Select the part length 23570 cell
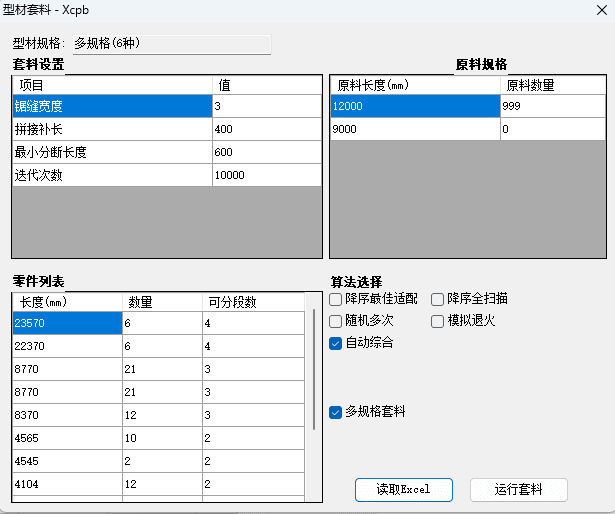The height and width of the screenshot is (514, 615). [67, 323]
